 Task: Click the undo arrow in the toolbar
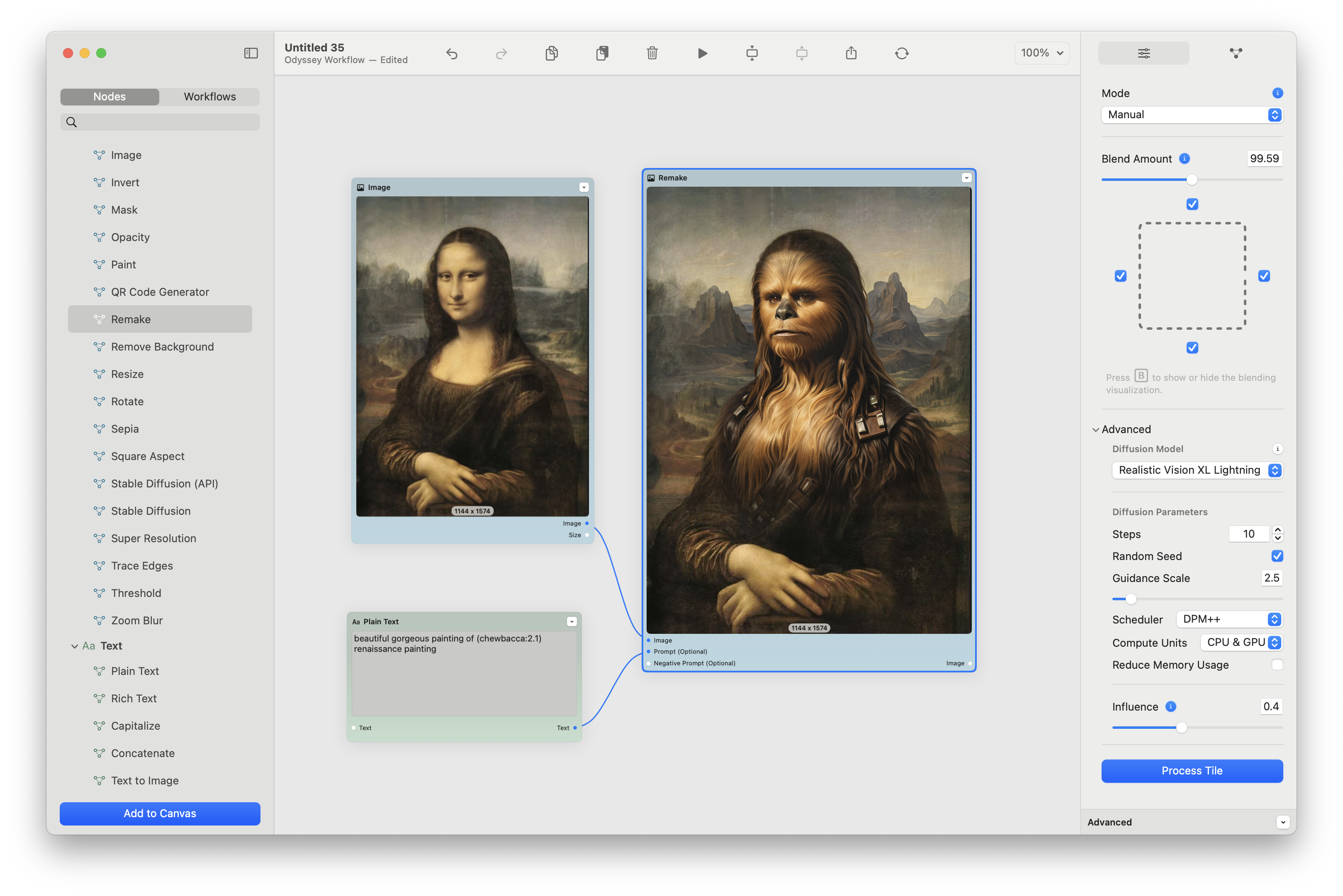coord(452,53)
